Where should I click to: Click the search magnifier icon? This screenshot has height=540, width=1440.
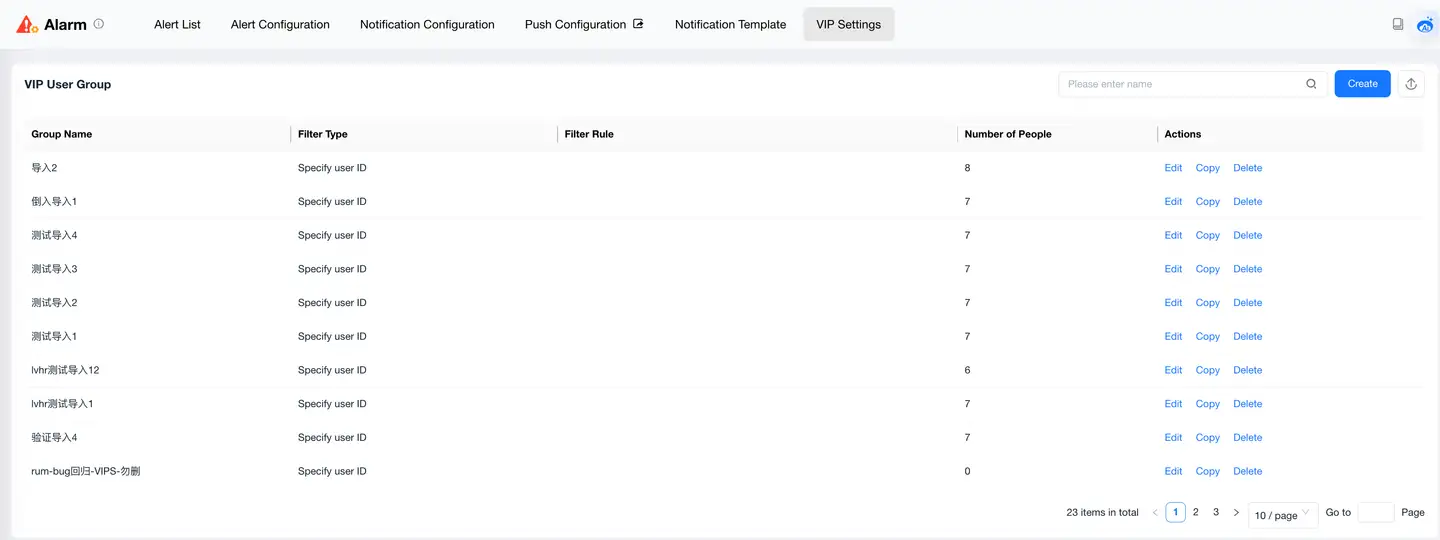(x=1311, y=84)
